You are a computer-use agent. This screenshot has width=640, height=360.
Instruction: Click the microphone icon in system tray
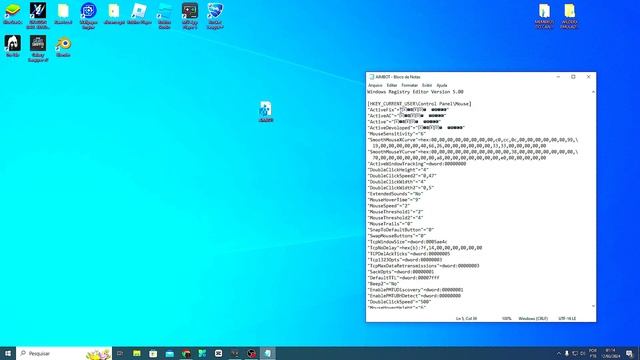tap(567, 353)
